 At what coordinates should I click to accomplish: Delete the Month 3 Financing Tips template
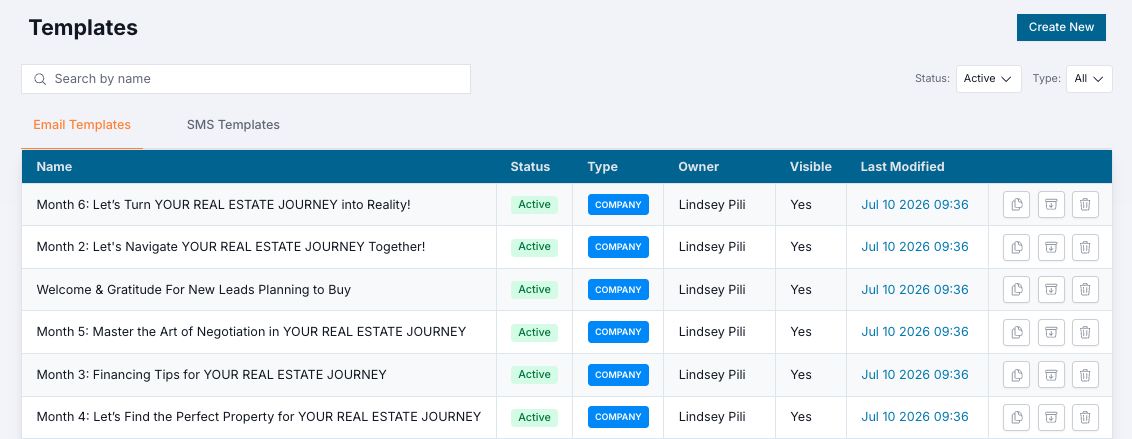pos(1085,375)
